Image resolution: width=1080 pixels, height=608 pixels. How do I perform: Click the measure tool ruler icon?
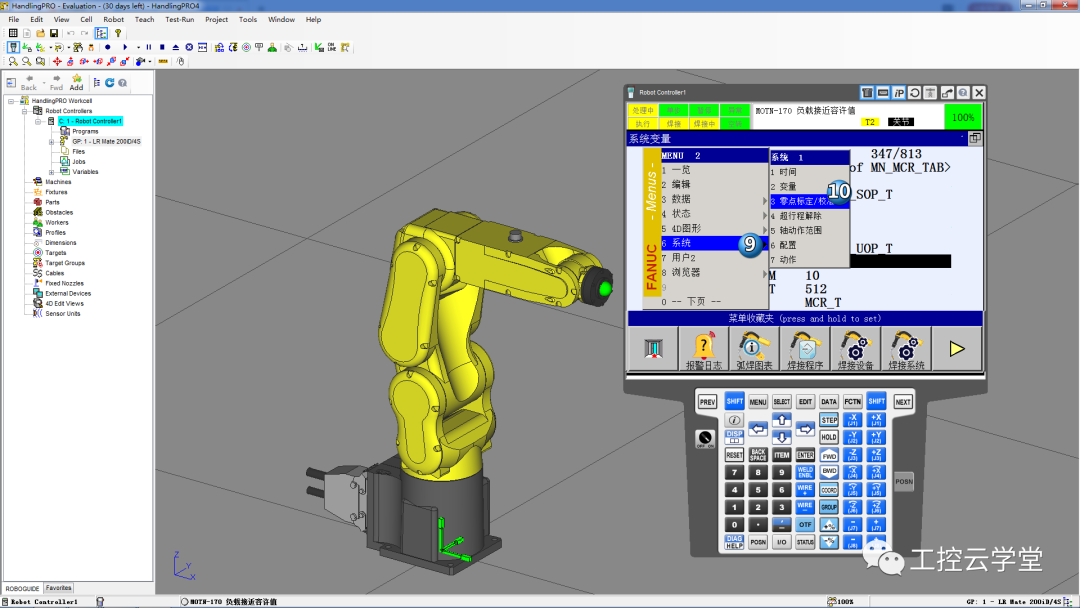click(163, 61)
